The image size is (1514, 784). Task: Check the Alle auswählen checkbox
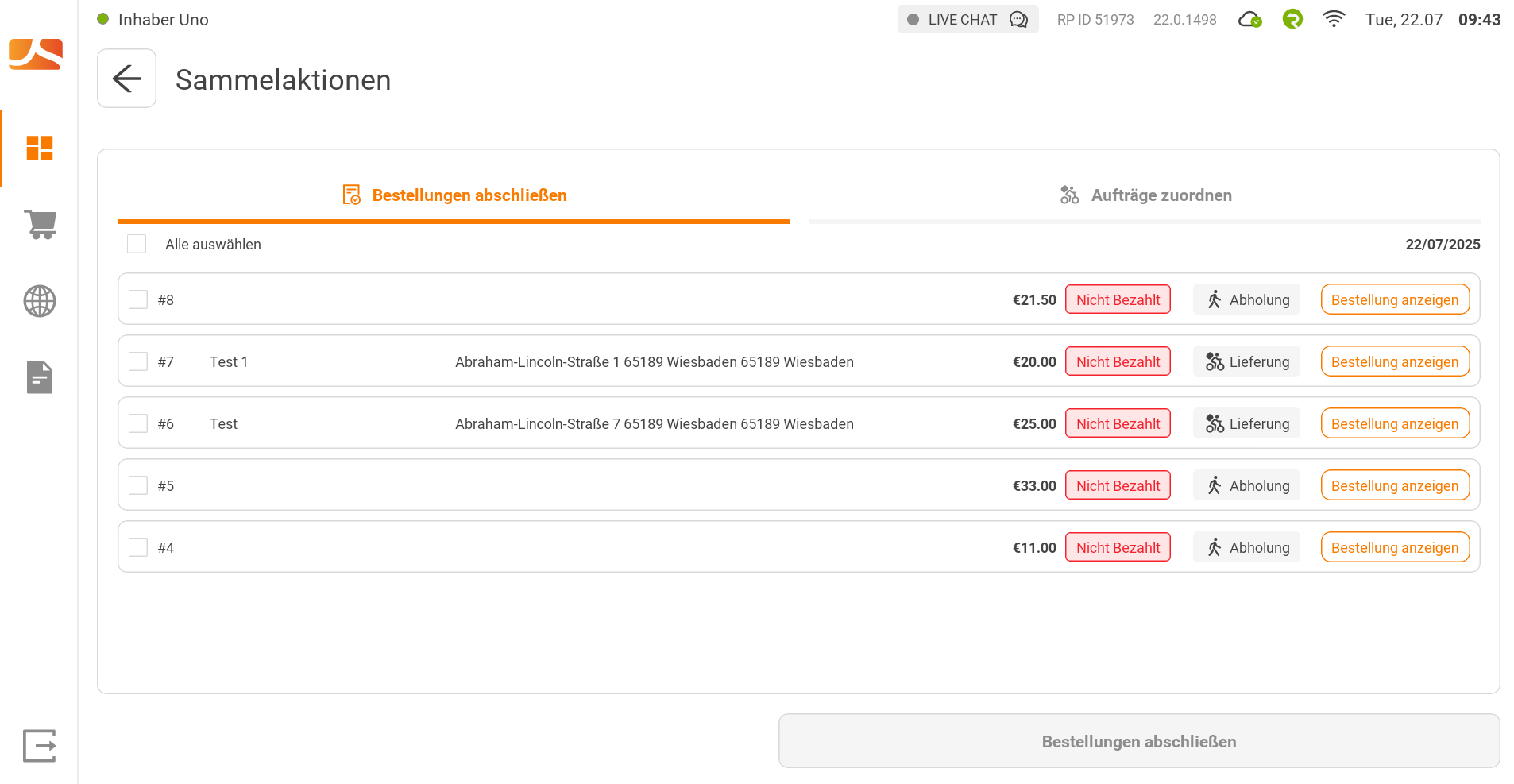tap(137, 244)
